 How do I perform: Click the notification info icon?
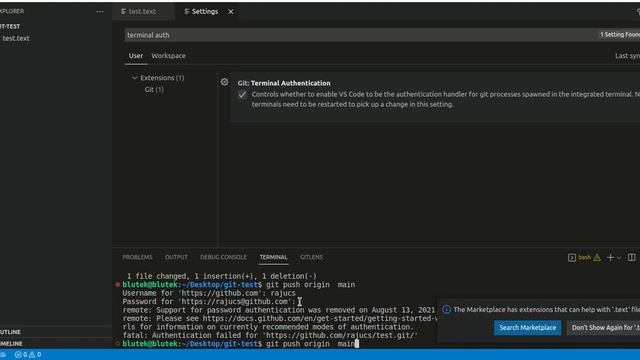(x=446, y=310)
